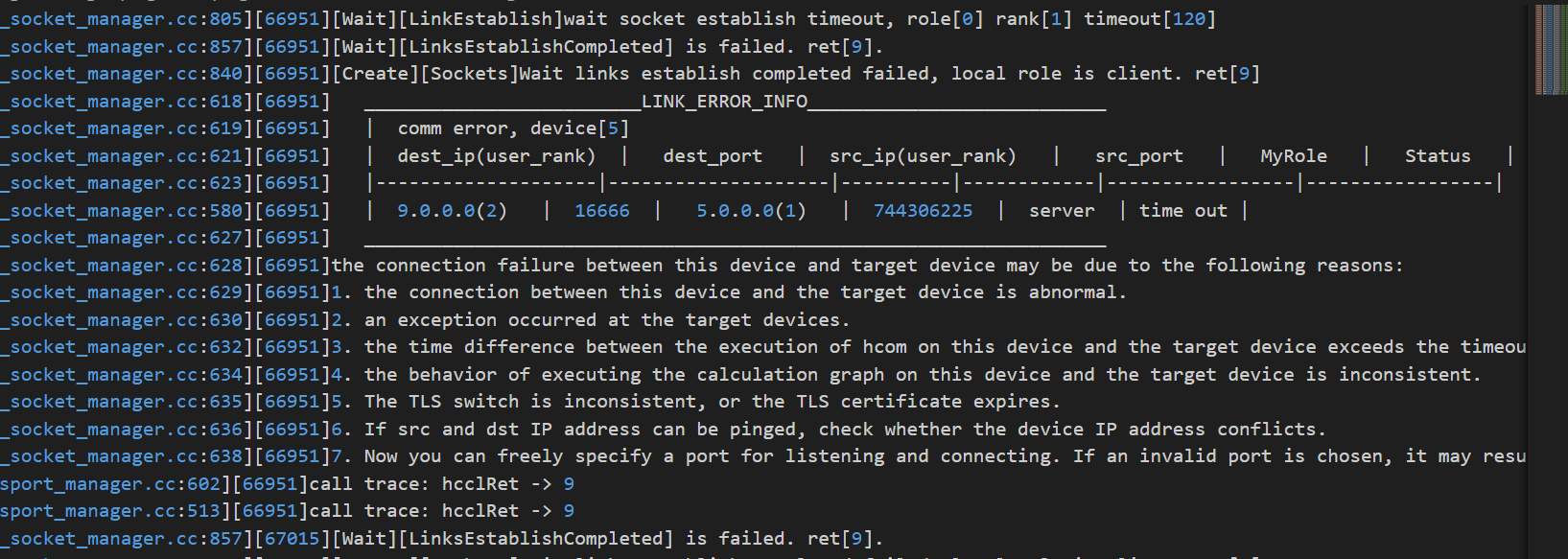Click the timeout[120] value in first line
The width and height of the screenshot is (1568, 559).
(x=1149, y=19)
